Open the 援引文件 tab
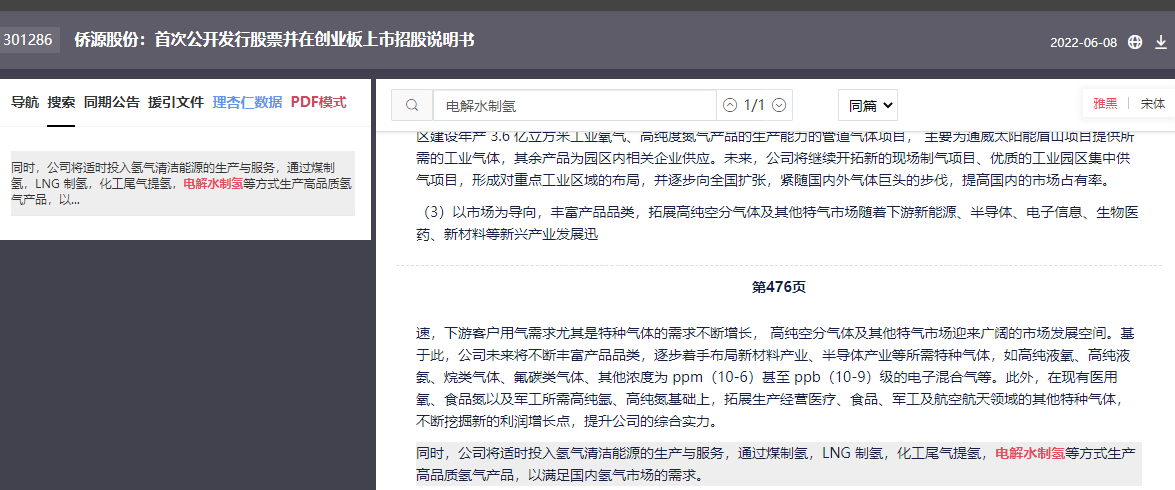This screenshot has height=490, width=1175. [x=176, y=102]
